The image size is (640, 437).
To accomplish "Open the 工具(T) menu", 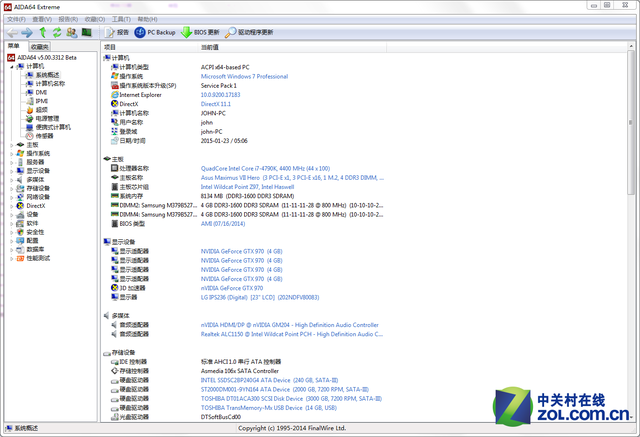I will pyautogui.click(x=121, y=19).
